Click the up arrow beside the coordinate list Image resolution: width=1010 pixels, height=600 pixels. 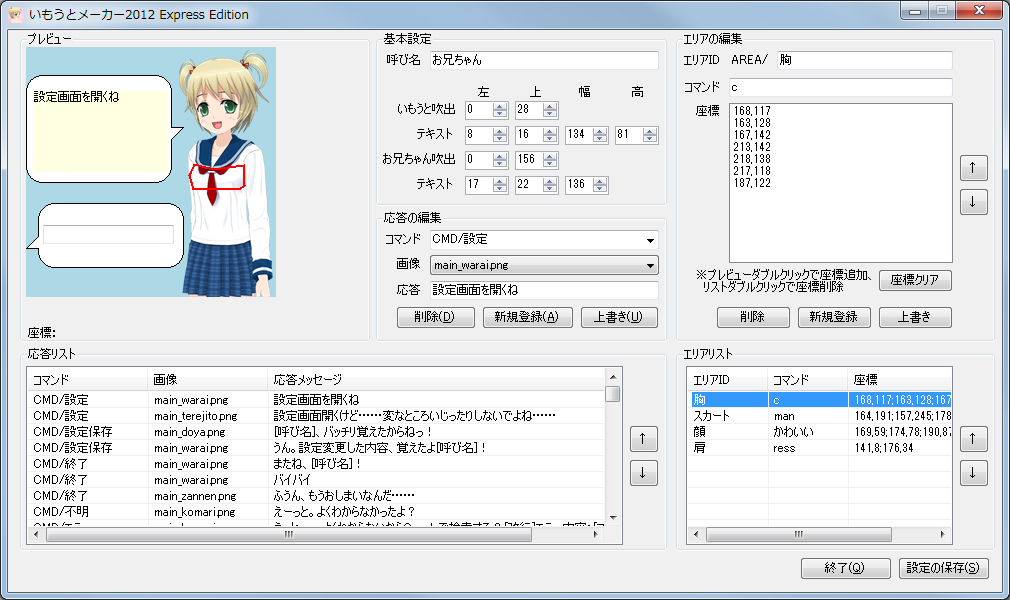pyautogui.click(x=973, y=167)
